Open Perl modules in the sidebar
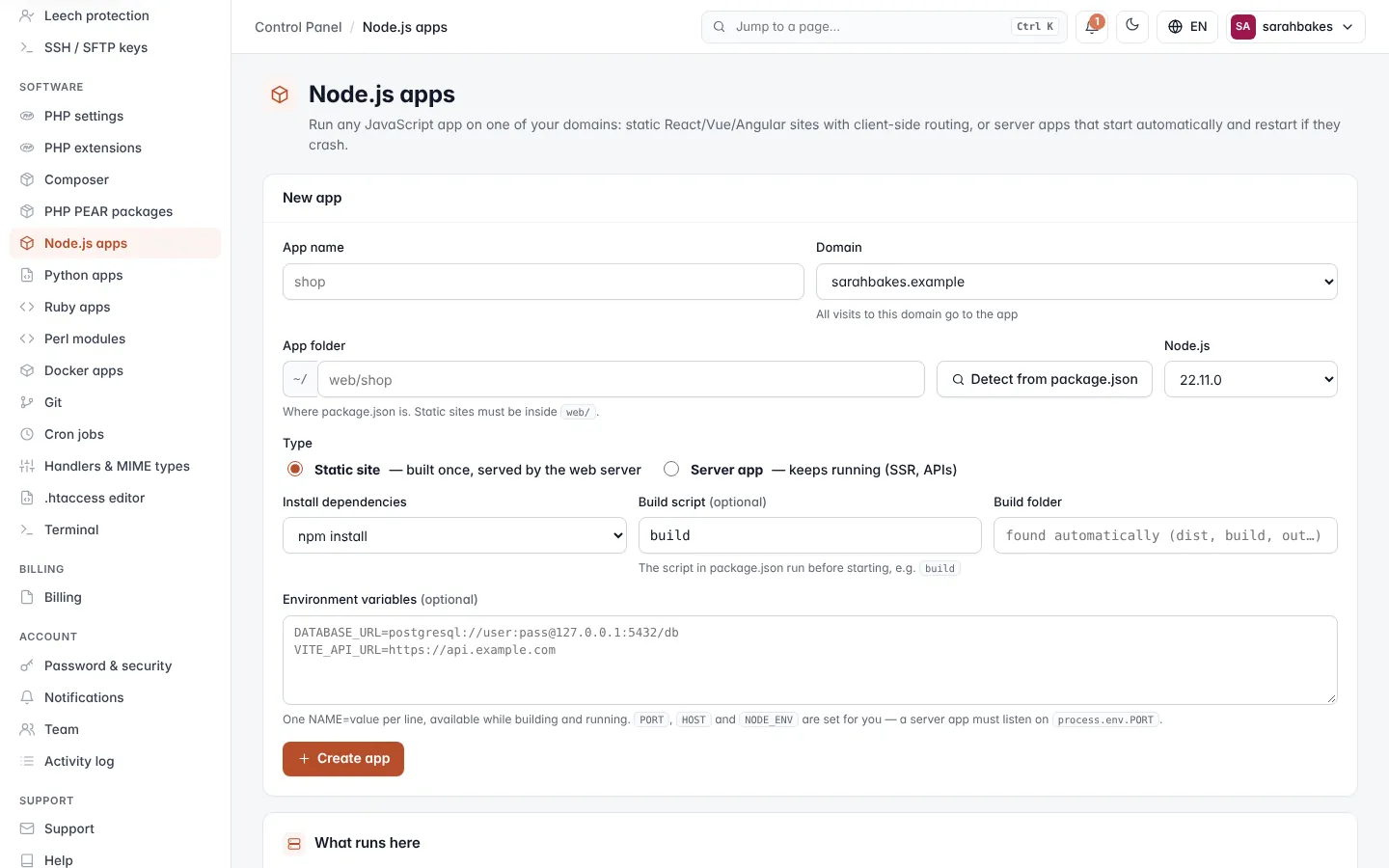 115,339
